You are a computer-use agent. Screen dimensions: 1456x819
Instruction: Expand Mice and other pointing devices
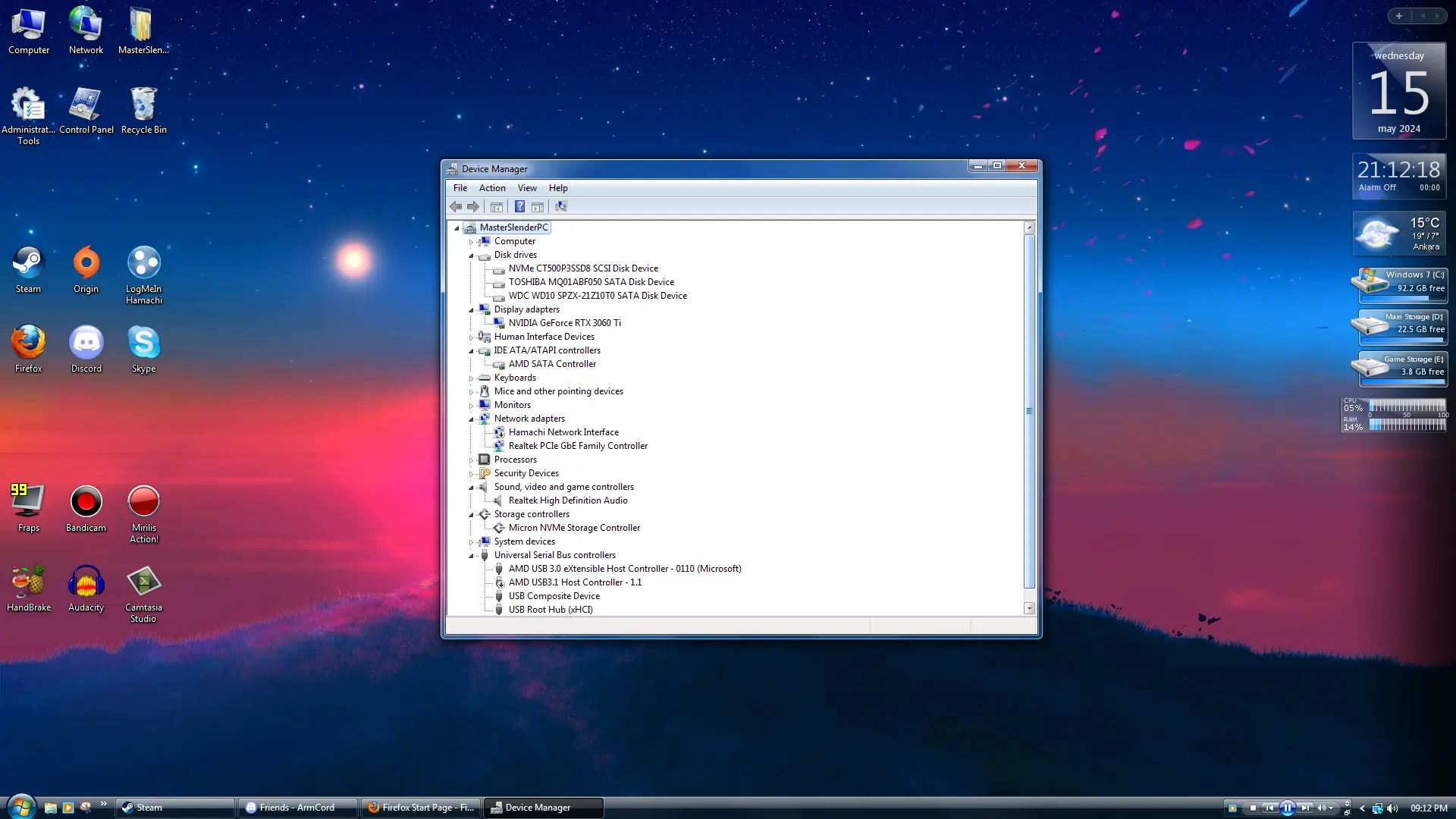pos(471,392)
